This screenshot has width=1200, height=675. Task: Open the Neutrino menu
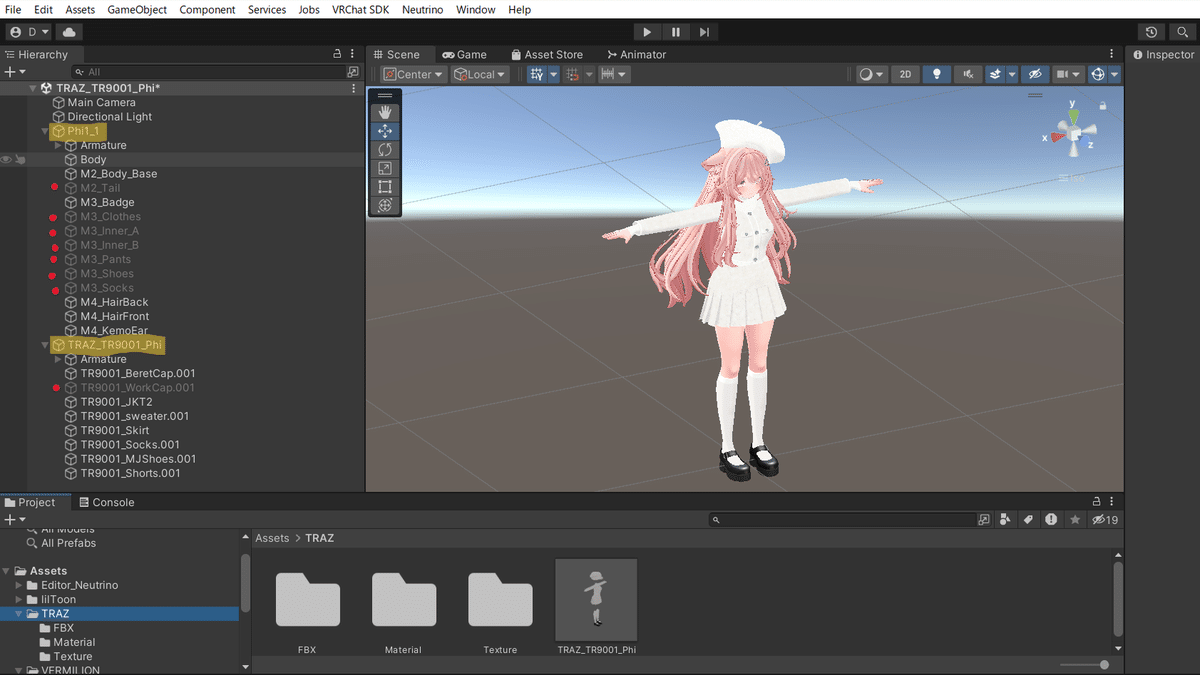tap(423, 9)
